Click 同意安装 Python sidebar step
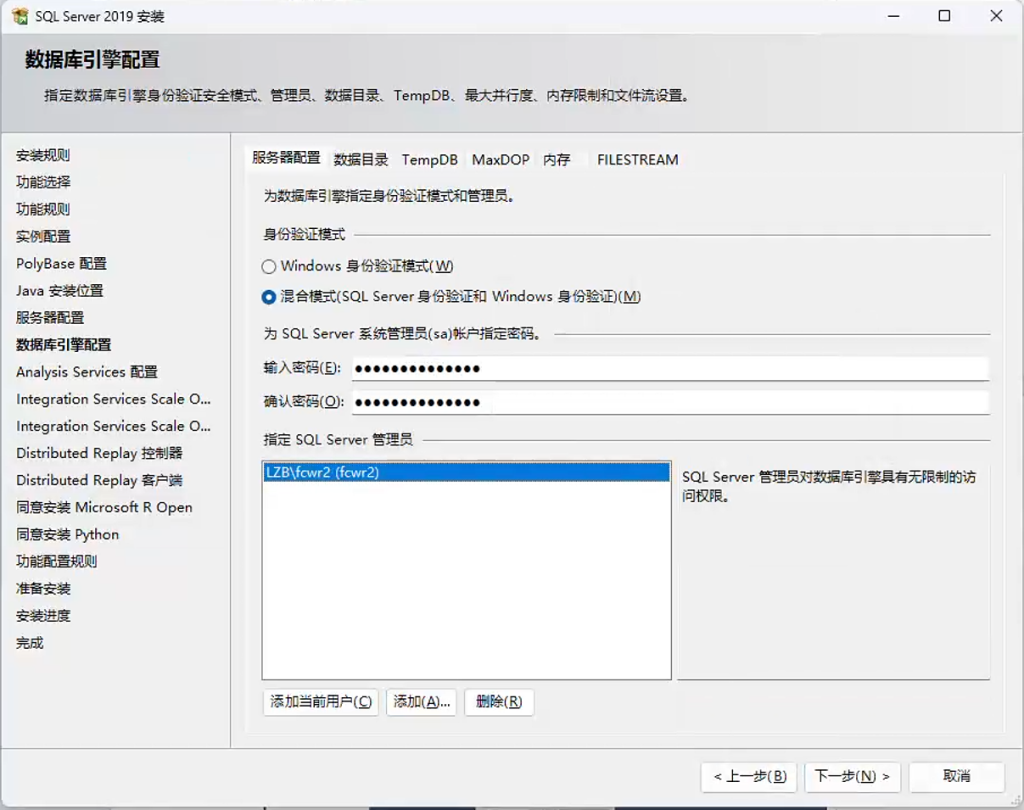Image resolution: width=1024 pixels, height=810 pixels. tap(68, 535)
